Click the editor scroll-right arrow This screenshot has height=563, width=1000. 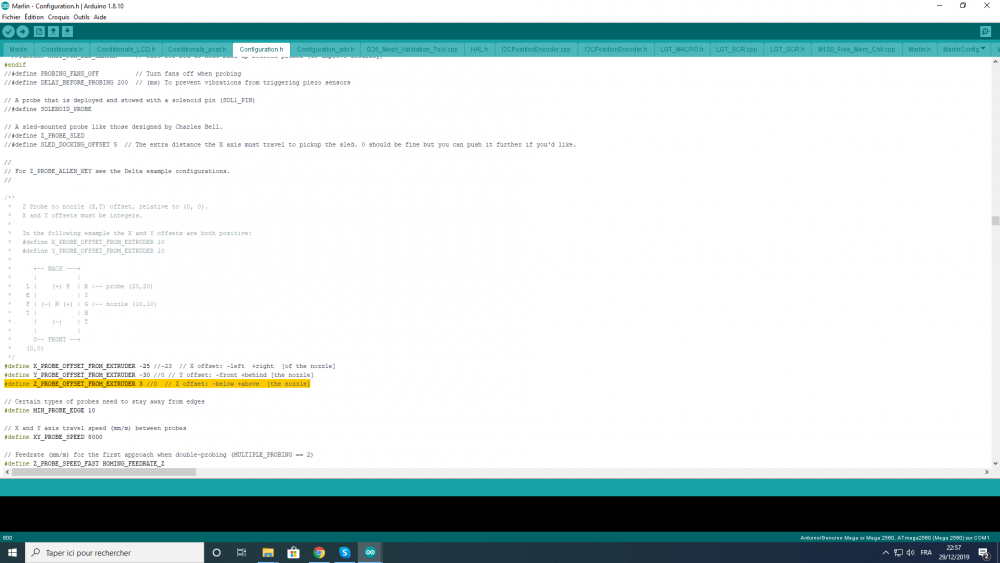pos(987,472)
